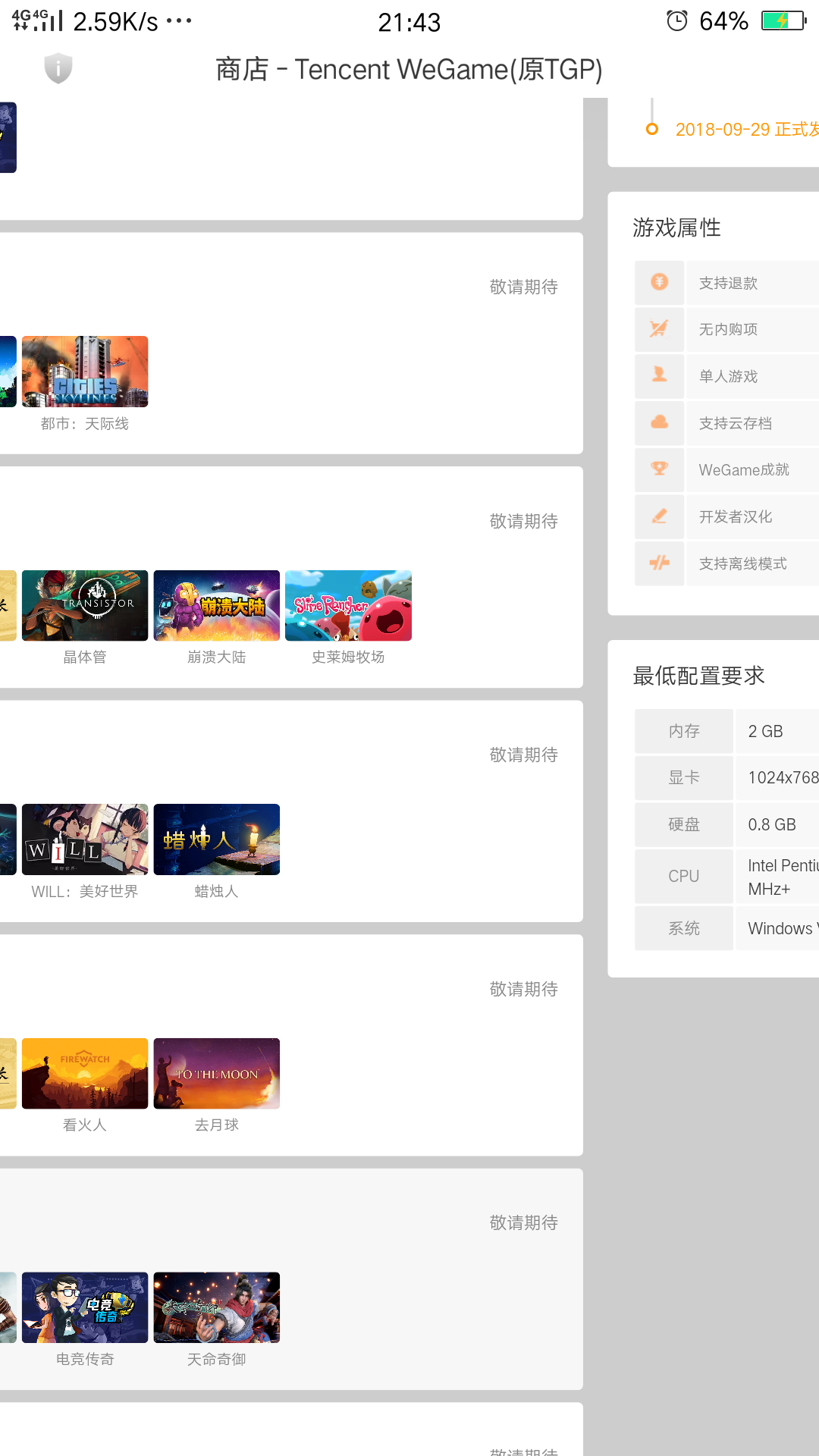Tap the orange timeline release marker
The height and width of the screenshot is (1456, 819).
coord(651,129)
